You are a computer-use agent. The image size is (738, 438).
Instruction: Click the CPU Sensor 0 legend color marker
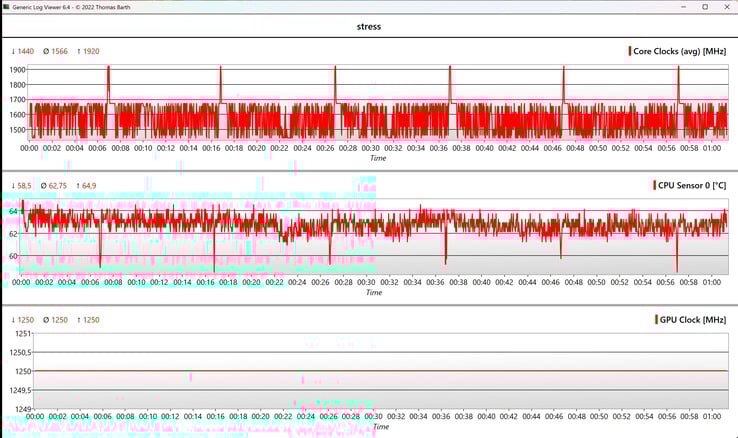(x=654, y=185)
